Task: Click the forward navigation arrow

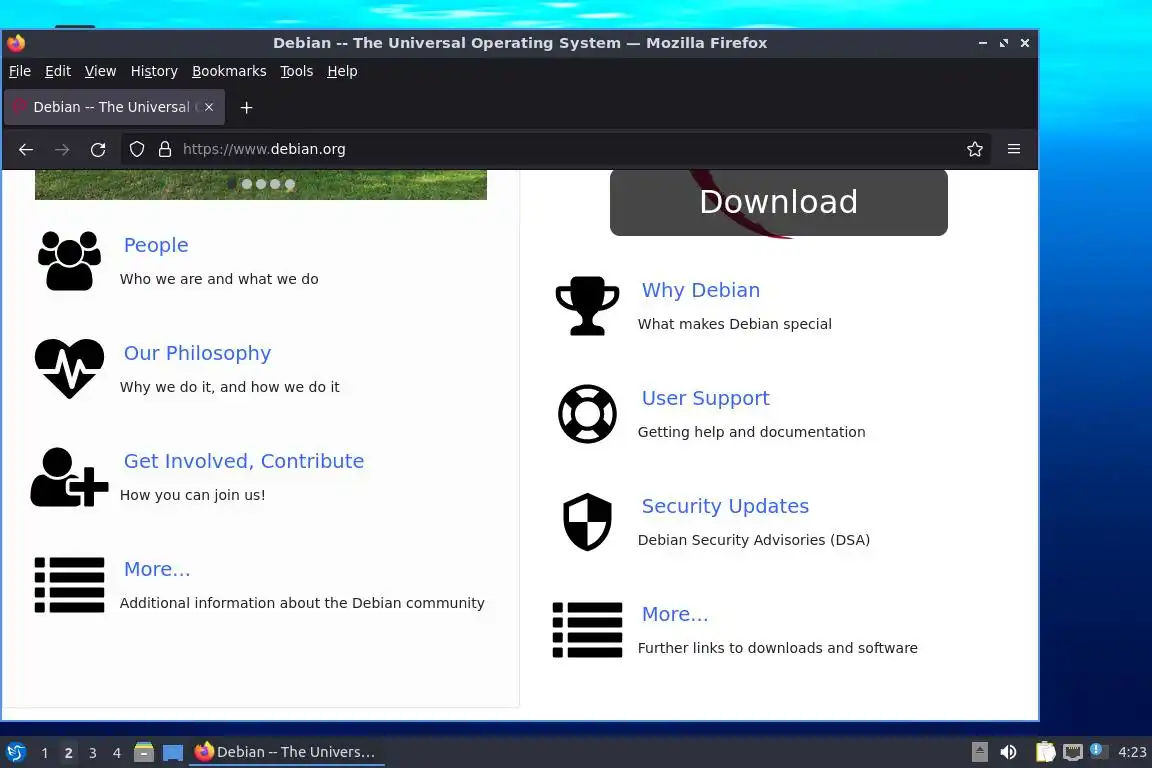Action: [62, 149]
